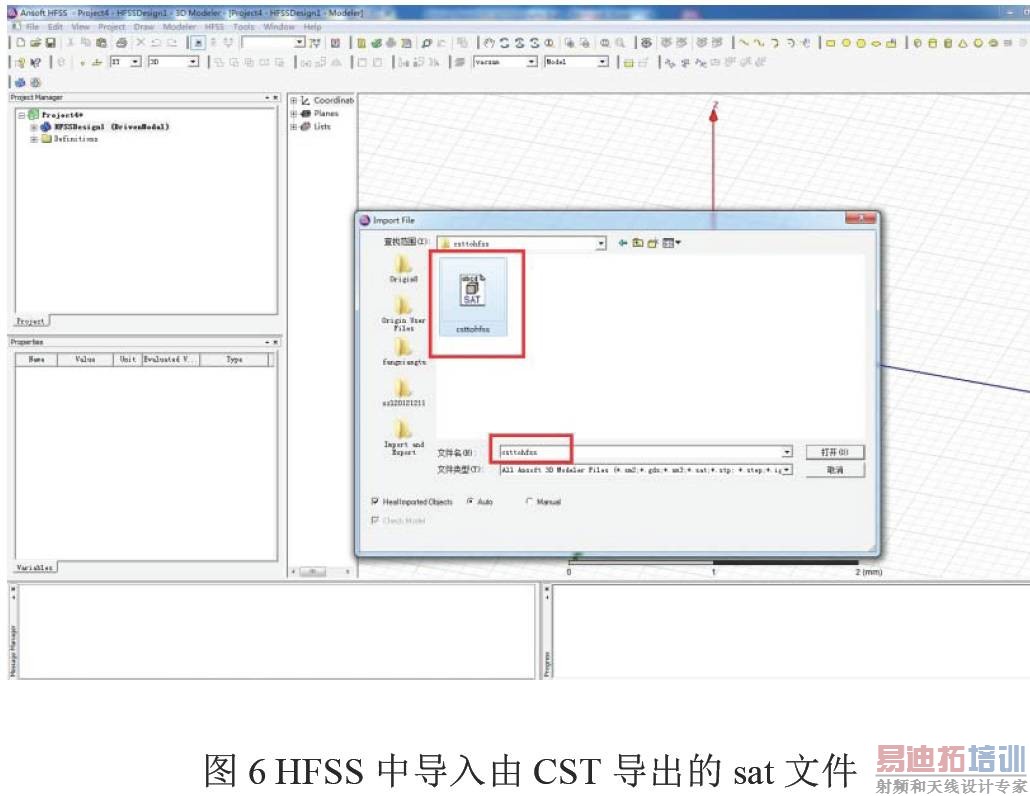Screen dimensions: 1030x796
Task: Open the Draw menu
Action: tap(144, 27)
